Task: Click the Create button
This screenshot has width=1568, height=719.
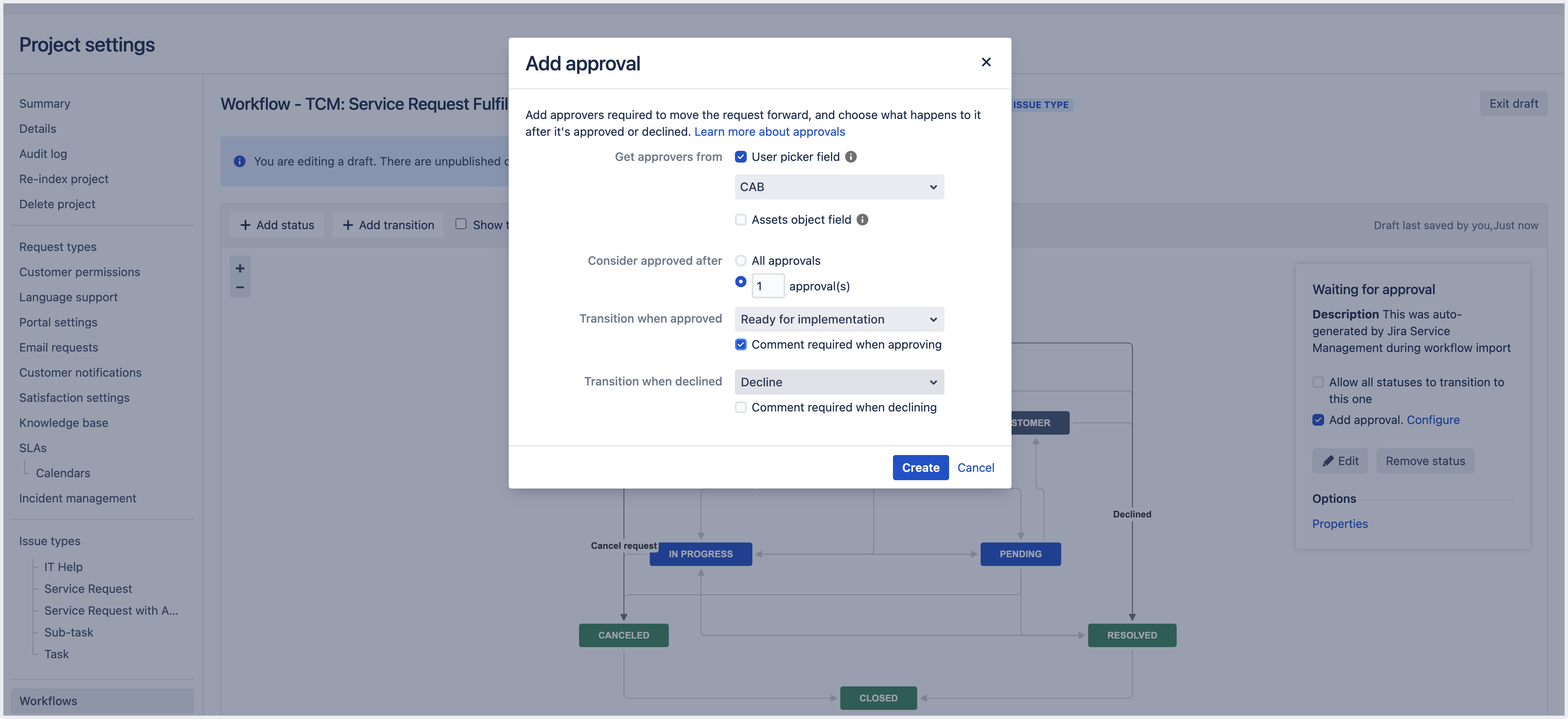Action: click(x=920, y=468)
